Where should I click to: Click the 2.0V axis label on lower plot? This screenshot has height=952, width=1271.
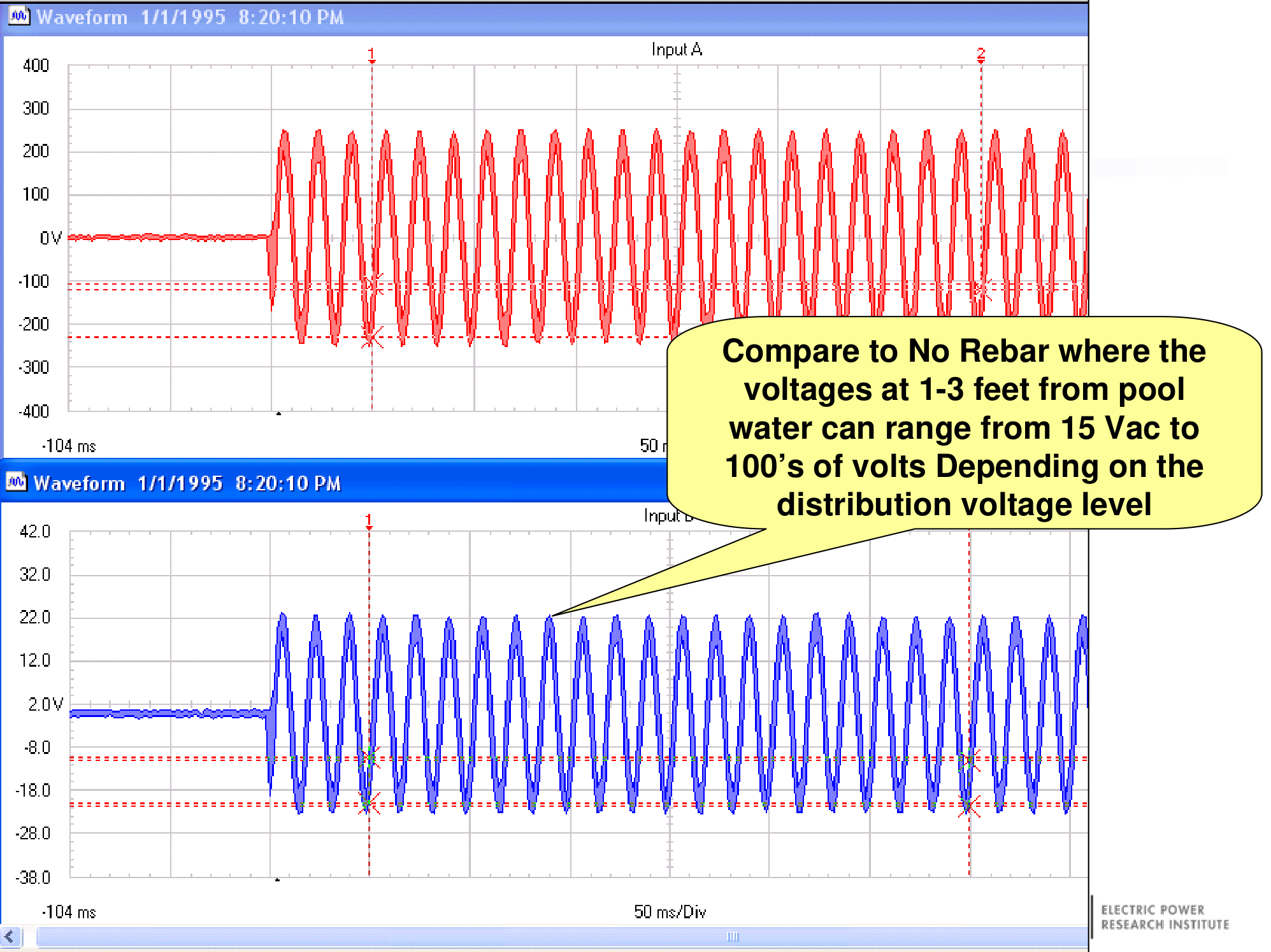click(45, 704)
